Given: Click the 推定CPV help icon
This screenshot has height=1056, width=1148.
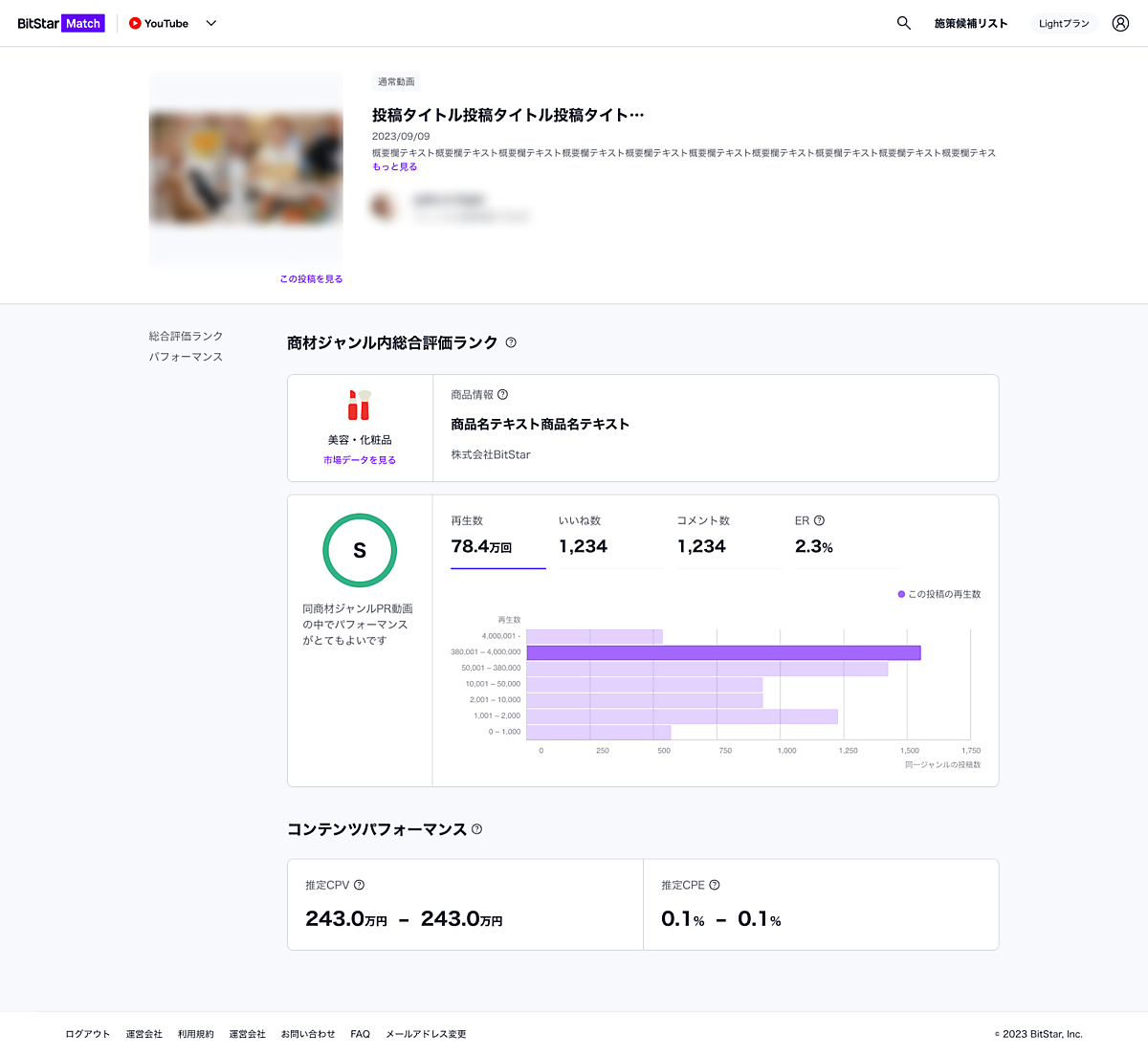Looking at the screenshot, I should point(359,885).
